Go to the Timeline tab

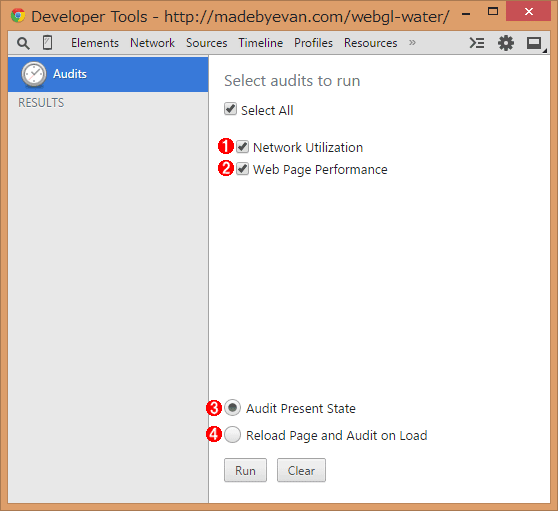click(x=260, y=43)
